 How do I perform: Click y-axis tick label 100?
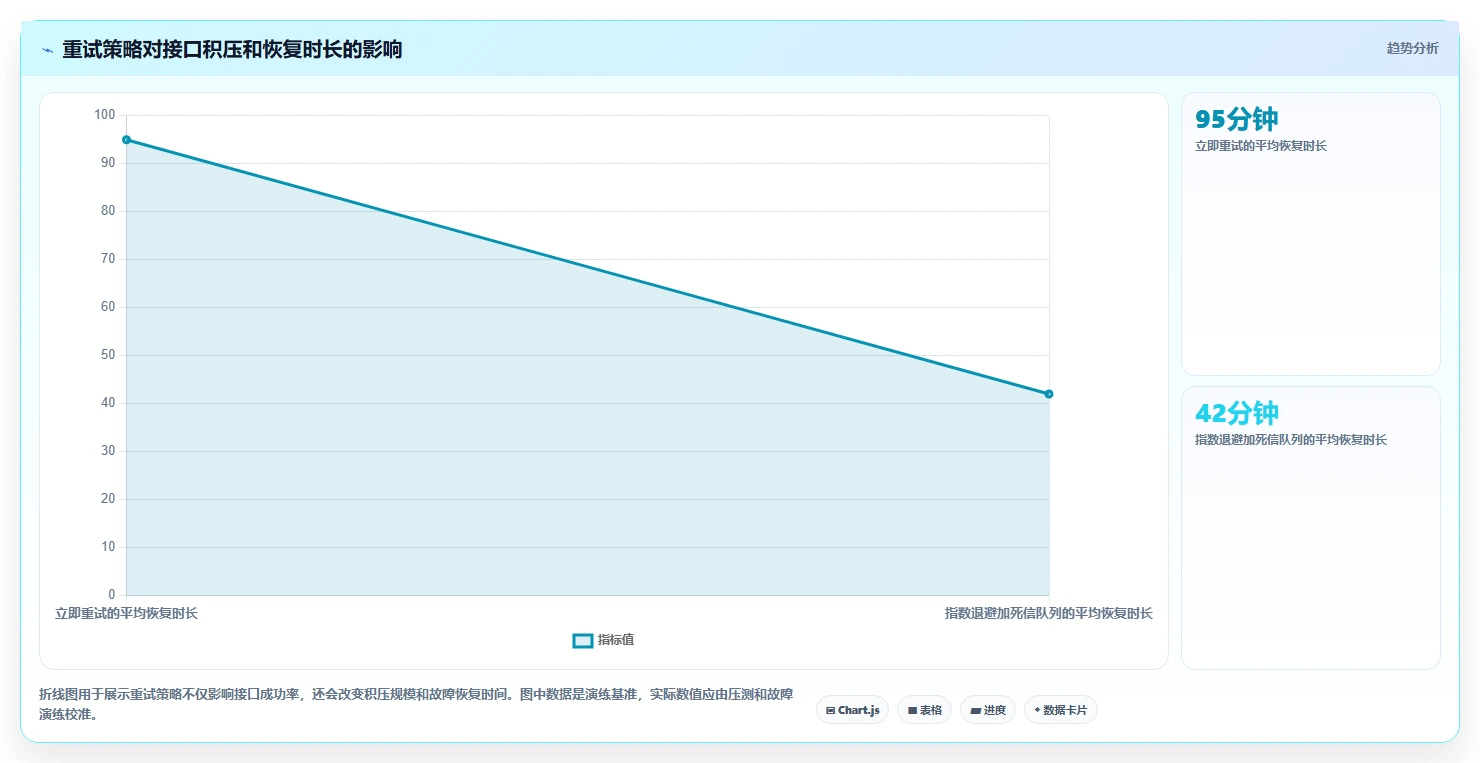(105, 115)
